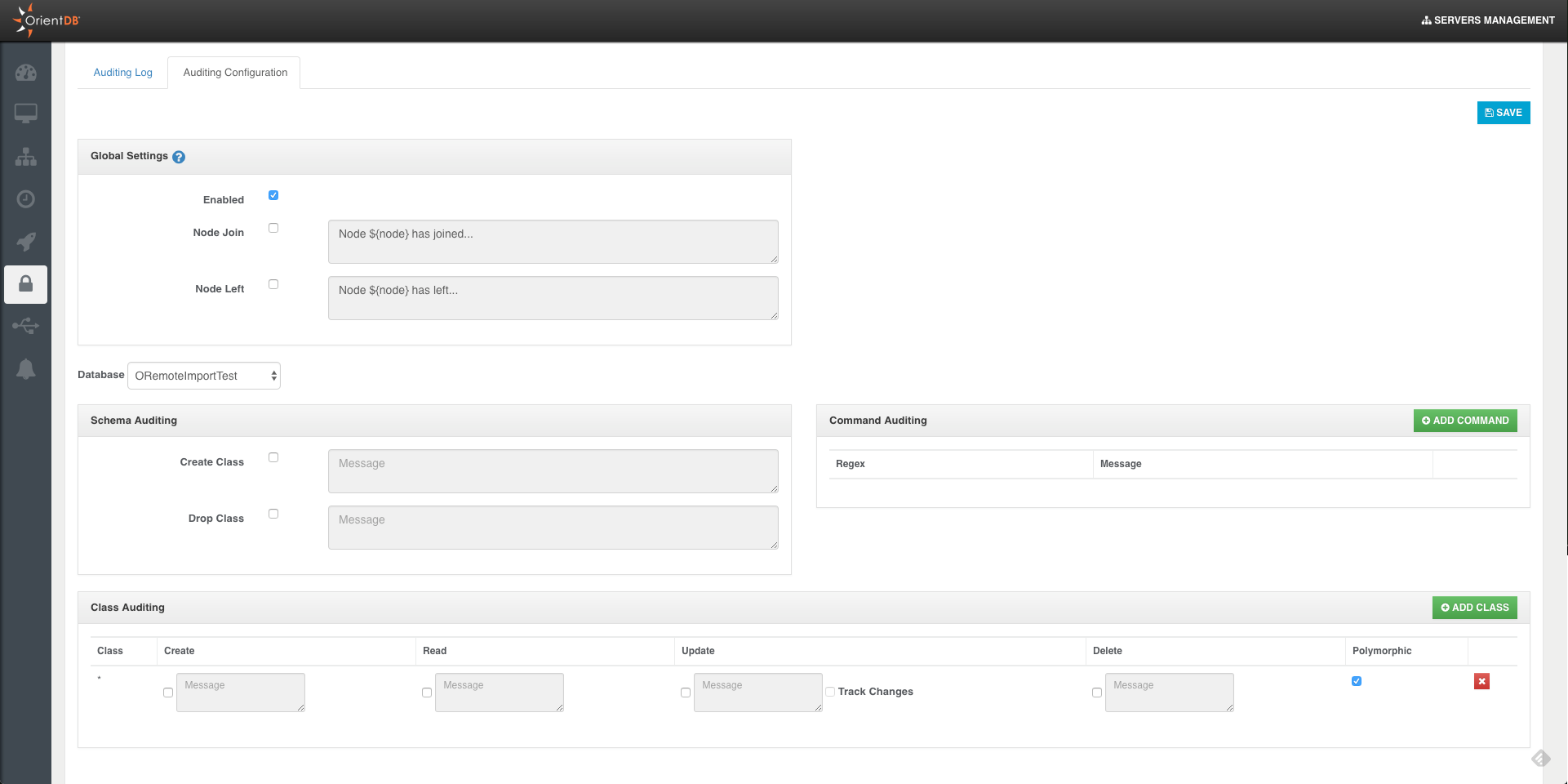
Task: Open Servers Management link
Action: 1488,20
